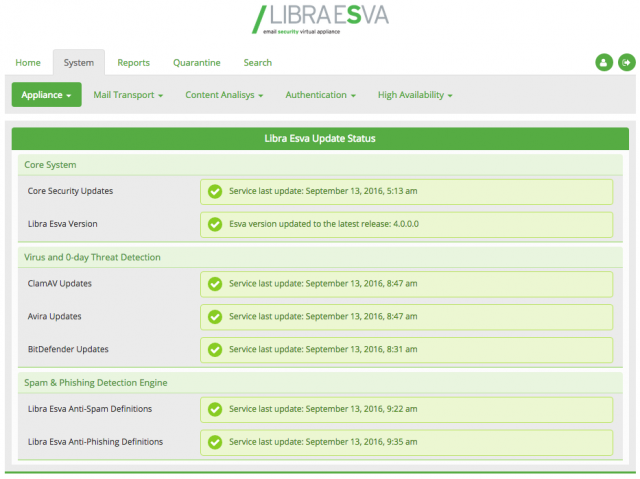Click the Libra Esva Version check icon
Viewport: 640px width, 479px height.
pyautogui.click(x=215, y=224)
